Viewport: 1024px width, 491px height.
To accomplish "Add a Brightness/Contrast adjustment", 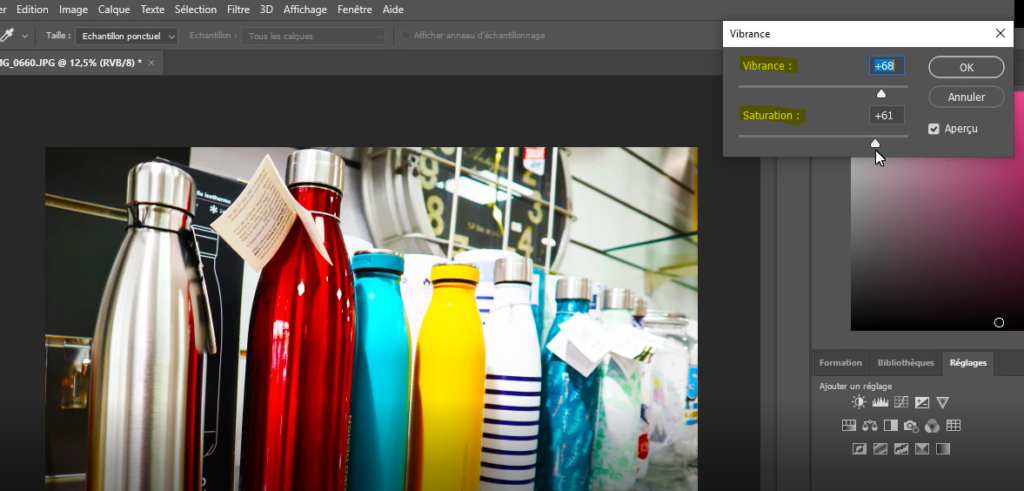I will 858,402.
